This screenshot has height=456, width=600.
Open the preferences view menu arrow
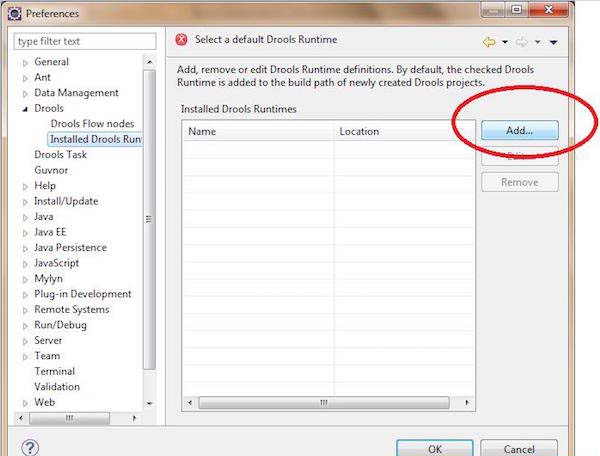point(554,42)
